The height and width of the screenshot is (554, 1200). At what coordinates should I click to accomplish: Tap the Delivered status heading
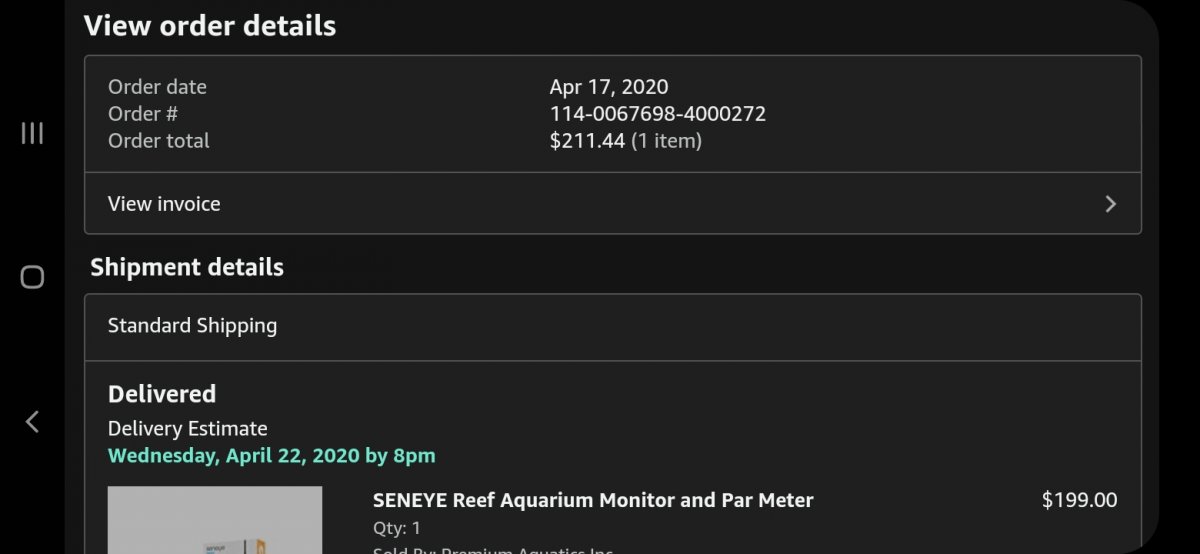[162, 394]
